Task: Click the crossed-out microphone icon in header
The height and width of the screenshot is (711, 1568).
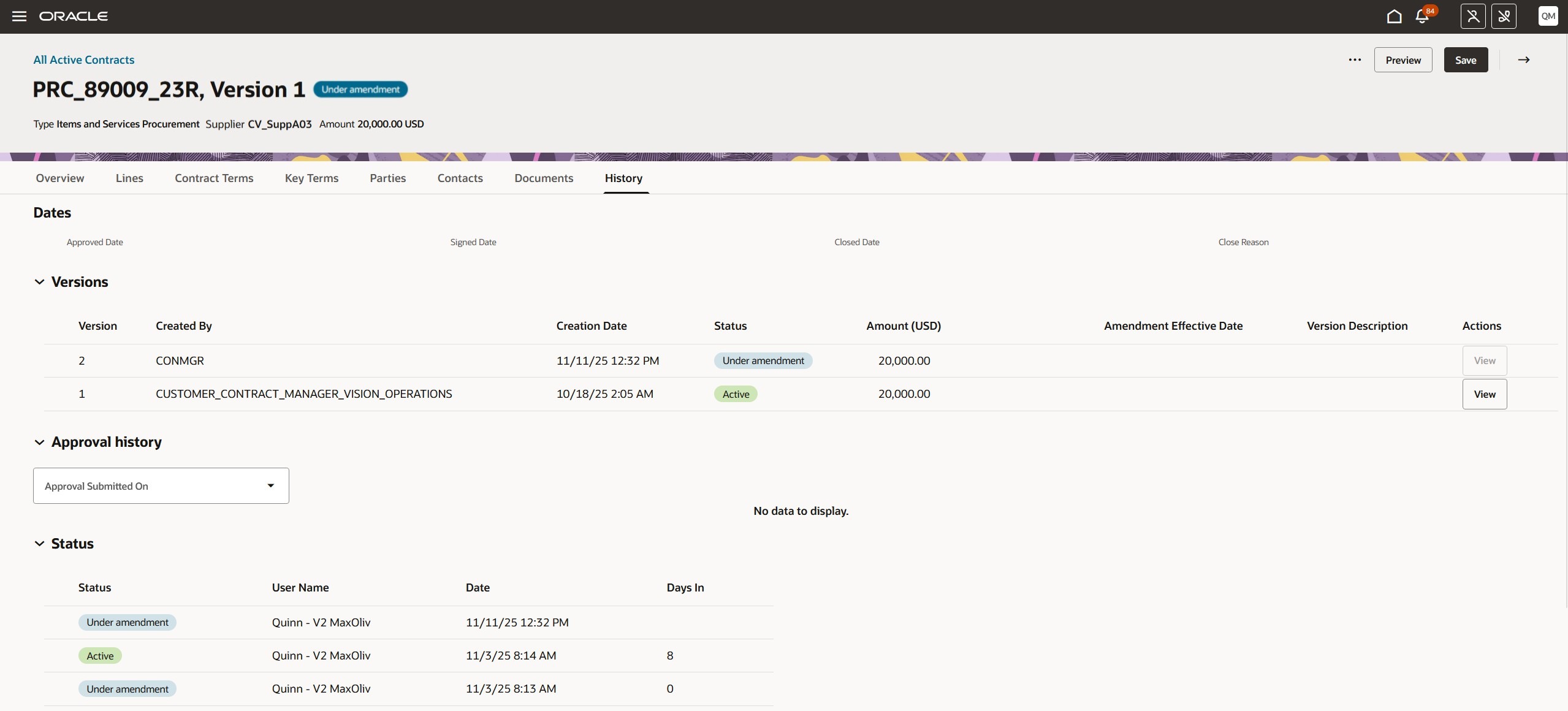Action: [1504, 17]
